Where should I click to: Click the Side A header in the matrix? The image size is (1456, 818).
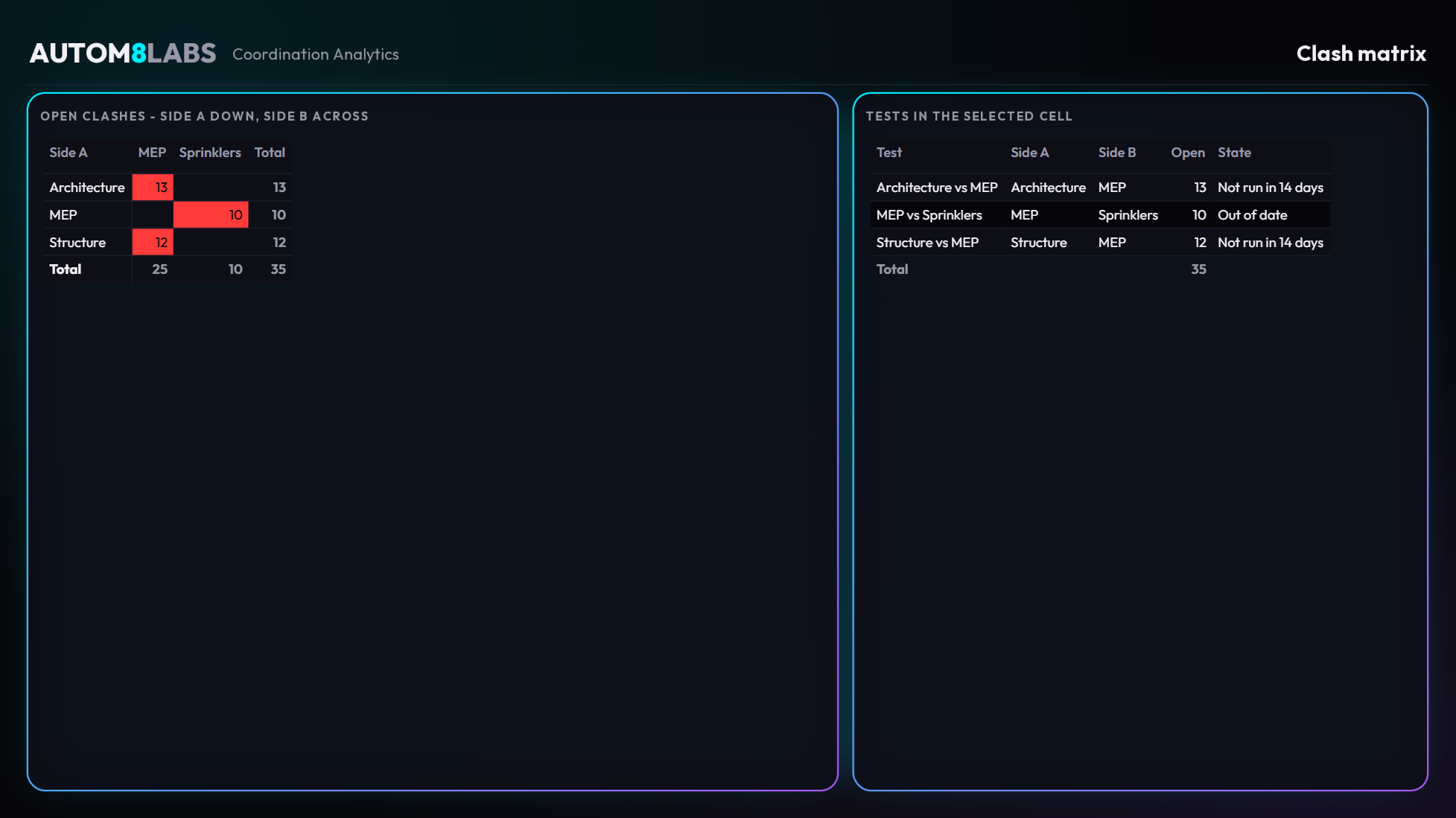click(x=69, y=153)
